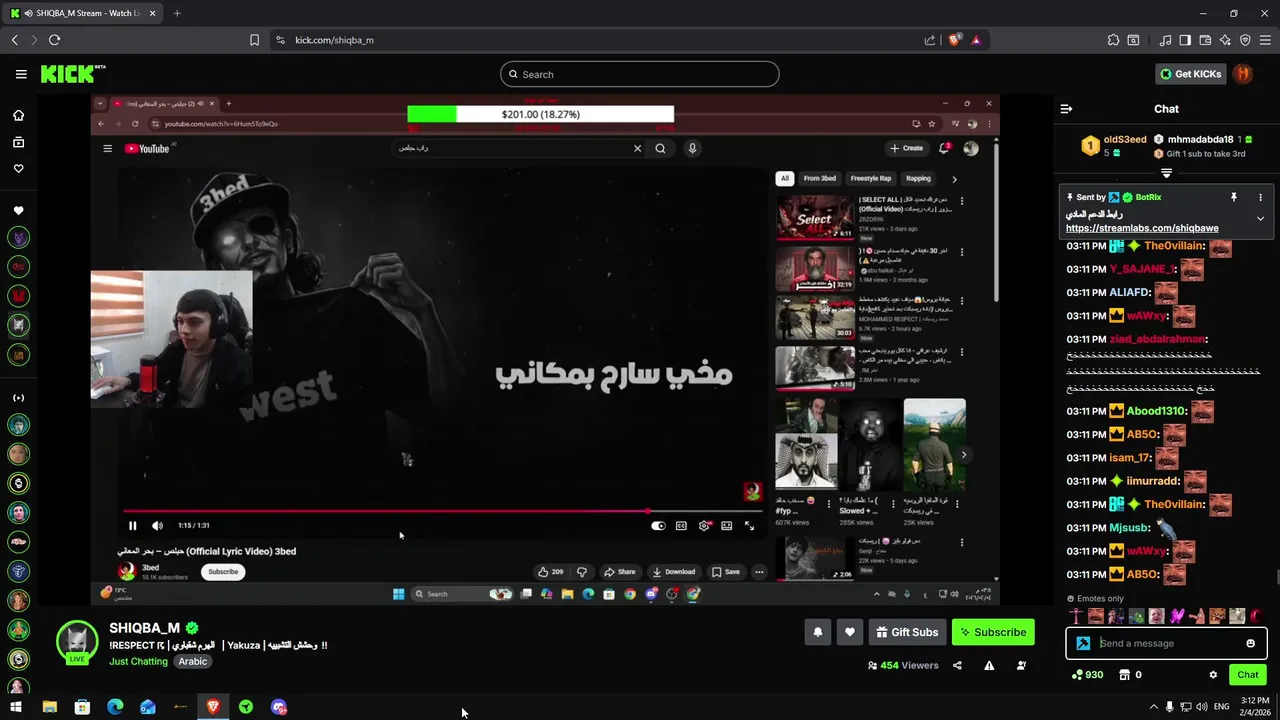Open File Explorer from taskbar
The image size is (1280, 720).
click(x=50, y=707)
